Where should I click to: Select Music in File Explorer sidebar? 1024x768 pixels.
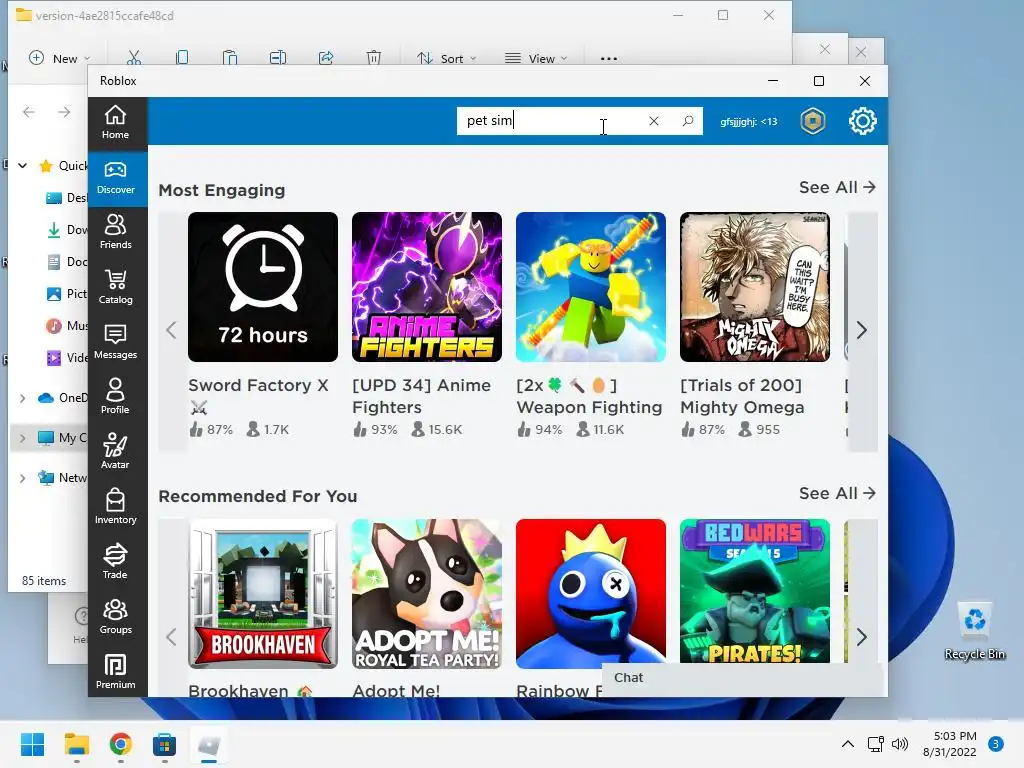point(67,325)
